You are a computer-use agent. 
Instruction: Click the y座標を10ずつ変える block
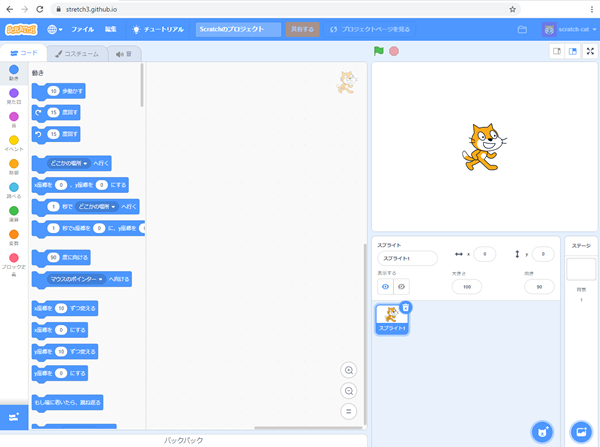click(x=65, y=352)
